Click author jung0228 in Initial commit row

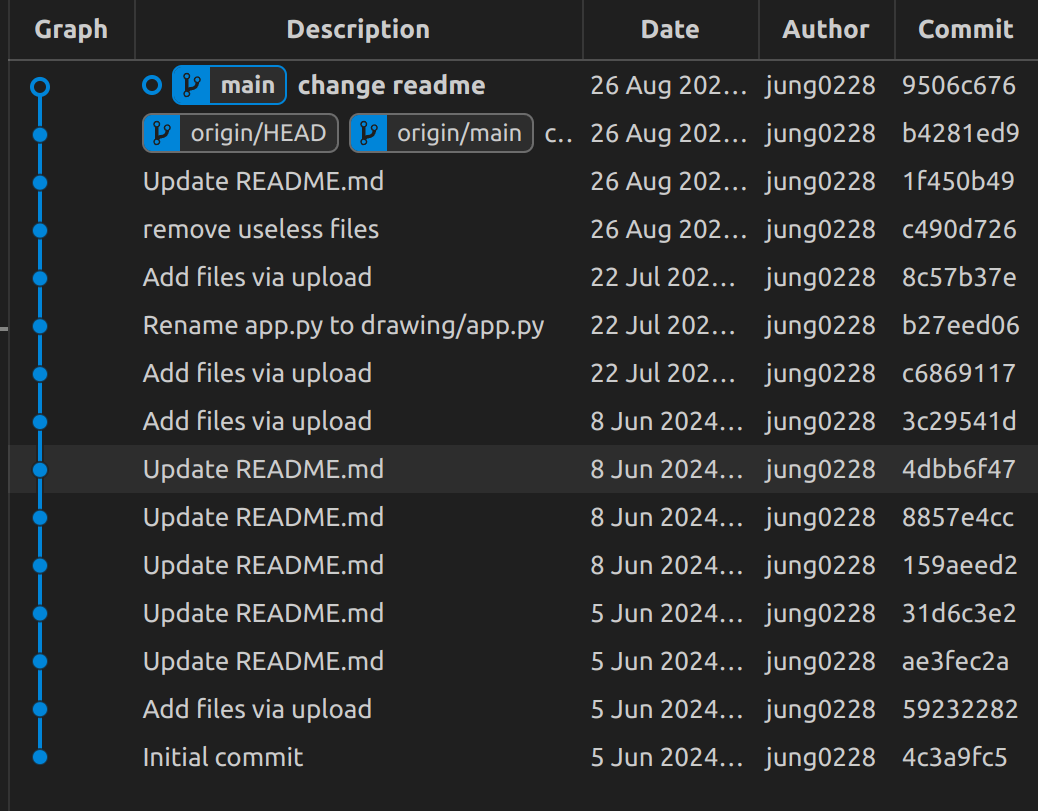click(820, 757)
